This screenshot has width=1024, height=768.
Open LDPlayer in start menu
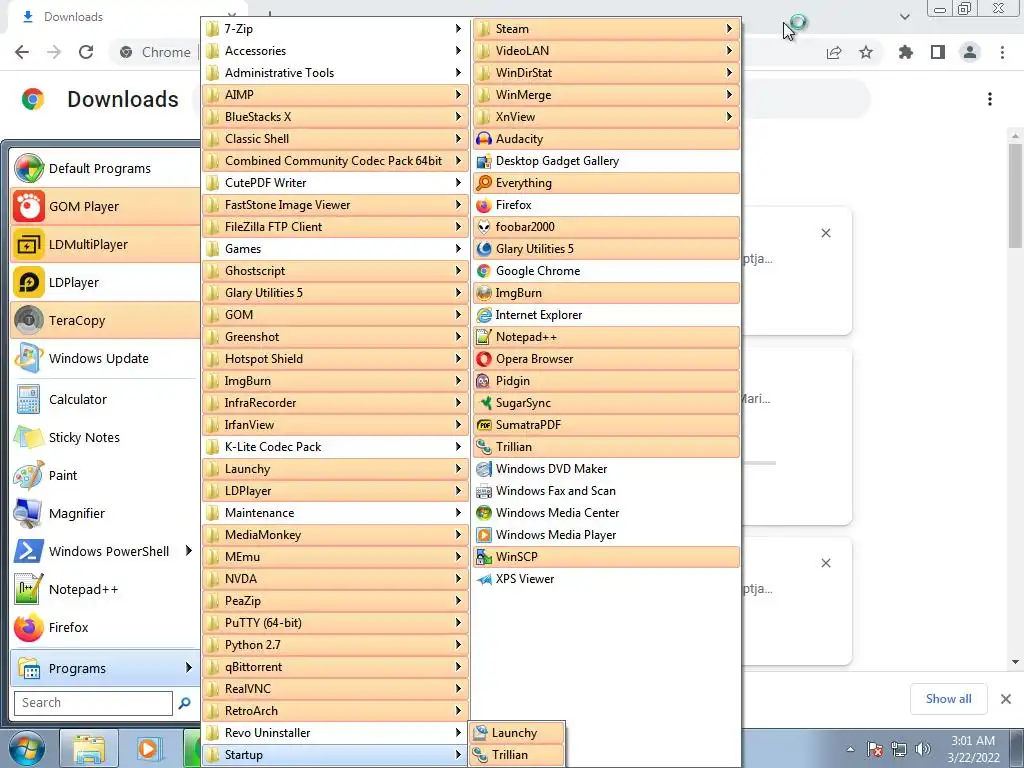point(106,282)
